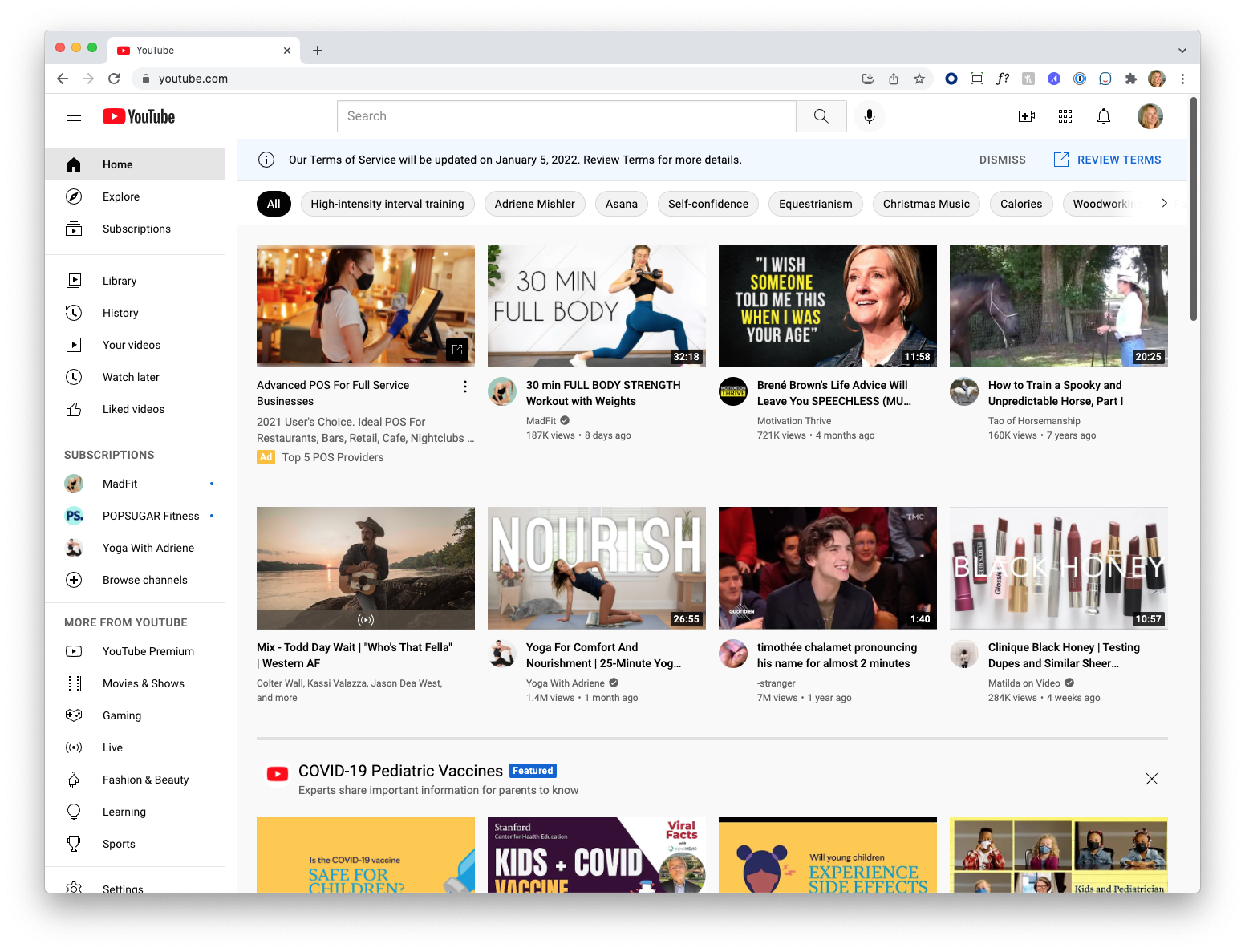Open Chrome three-dot menu
The width and height of the screenshot is (1245, 952).
[x=1182, y=79]
